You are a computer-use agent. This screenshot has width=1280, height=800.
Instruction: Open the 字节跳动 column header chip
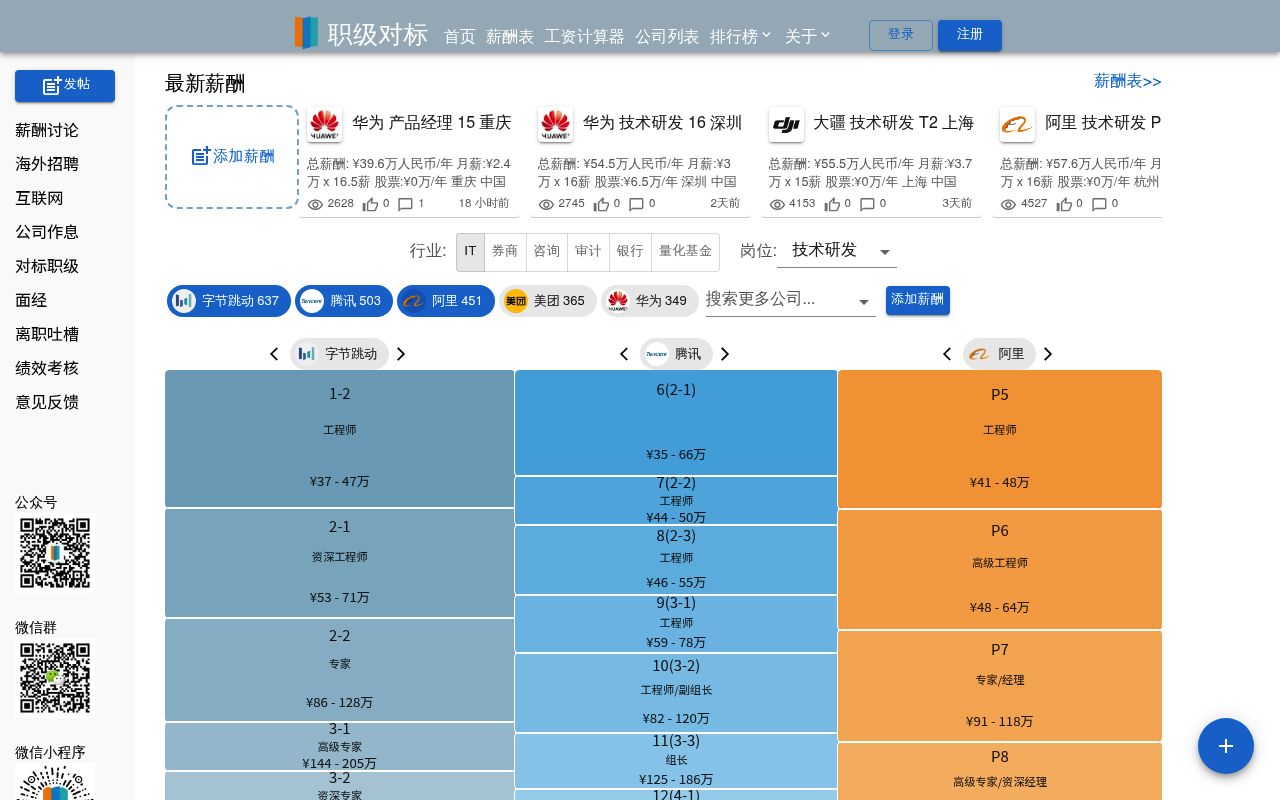click(339, 354)
